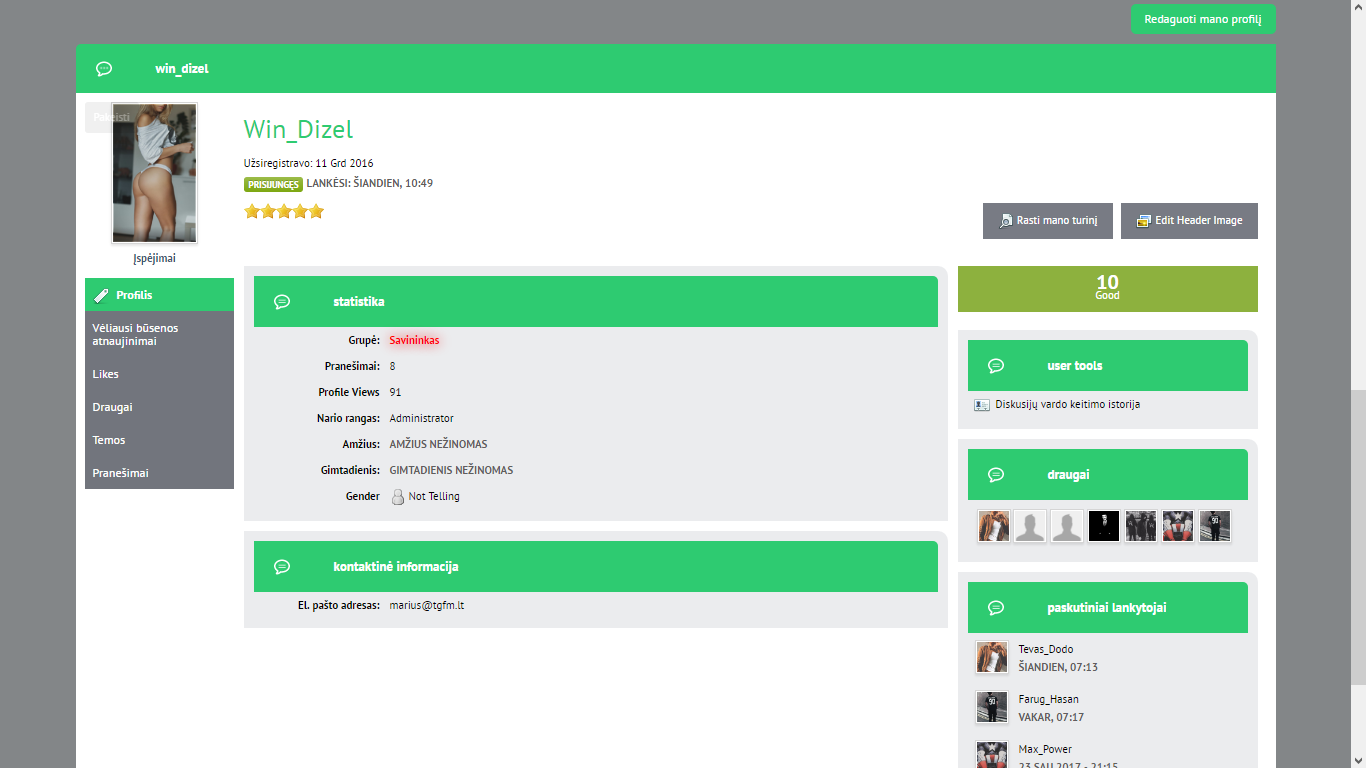Click the Rasti mano turinį button
The width and height of the screenshot is (1366, 768).
click(x=1047, y=221)
